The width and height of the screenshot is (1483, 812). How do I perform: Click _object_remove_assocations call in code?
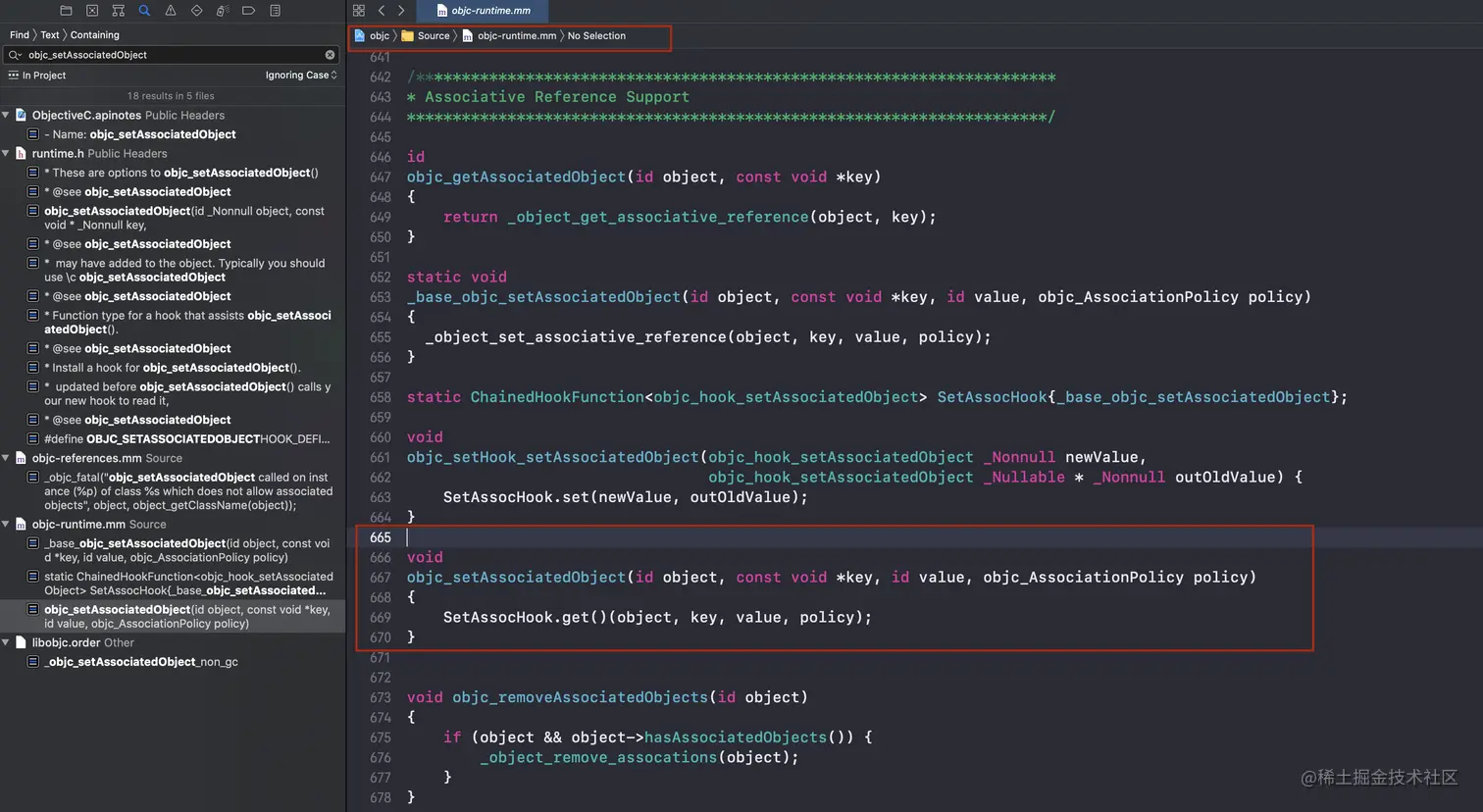coord(598,758)
